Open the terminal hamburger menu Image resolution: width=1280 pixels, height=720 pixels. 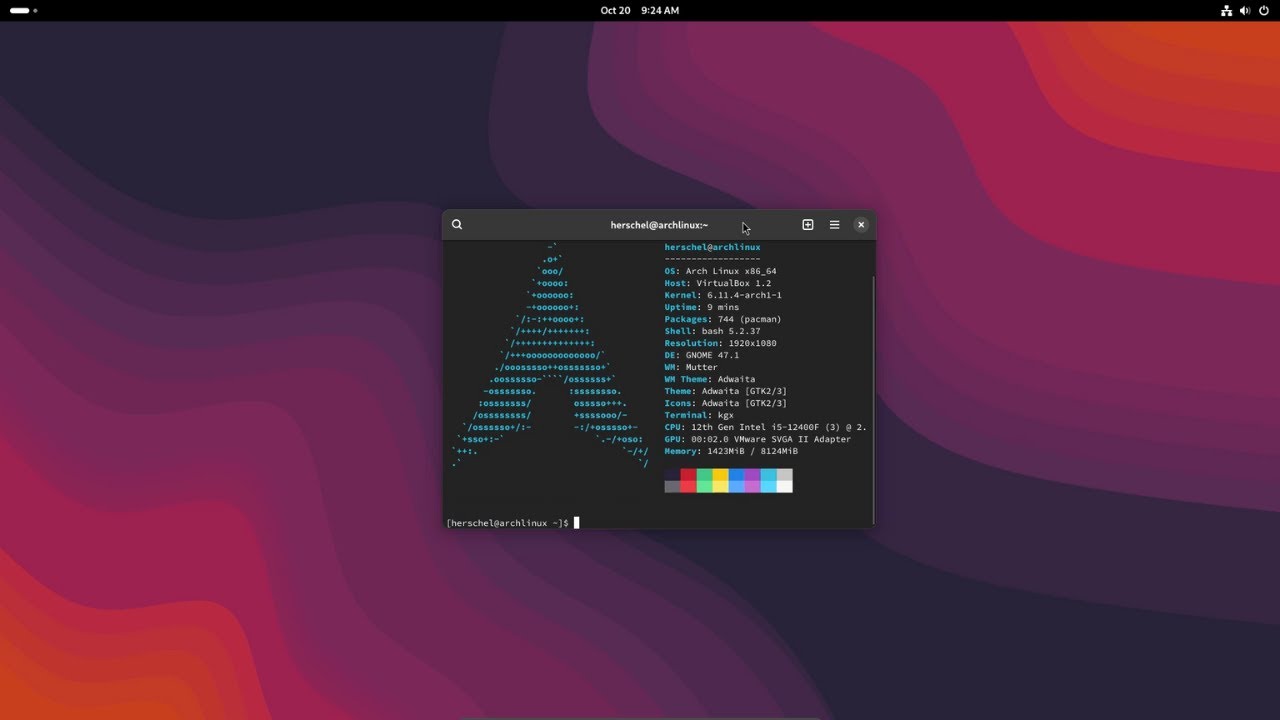pyautogui.click(x=834, y=225)
